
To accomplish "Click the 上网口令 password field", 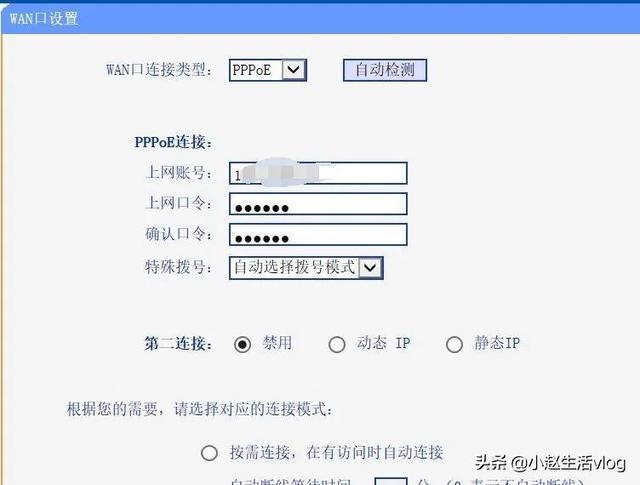I will pos(318,204).
